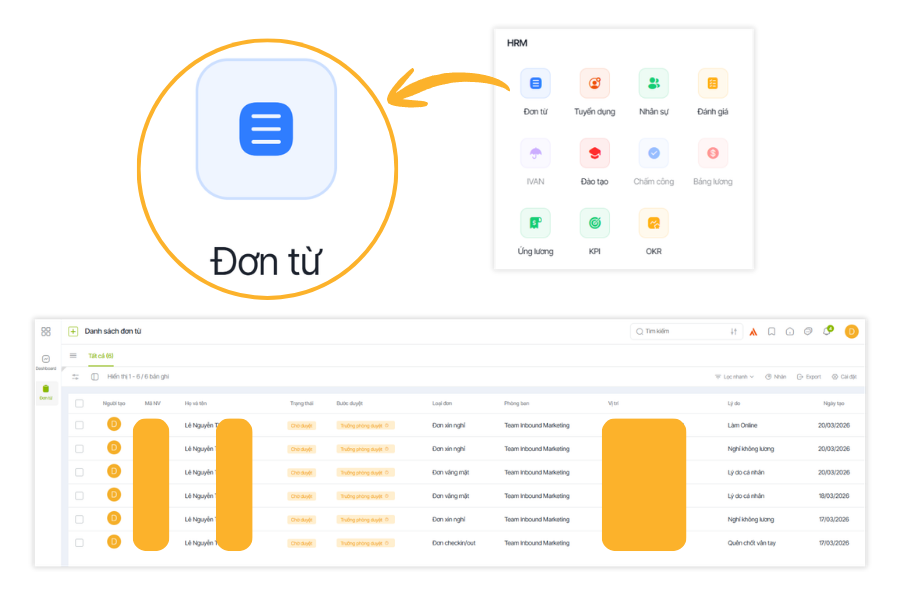The width and height of the screenshot is (900, 600).
Task: Go to Dashboard in the left sidebar
Action: pos(46,361)
